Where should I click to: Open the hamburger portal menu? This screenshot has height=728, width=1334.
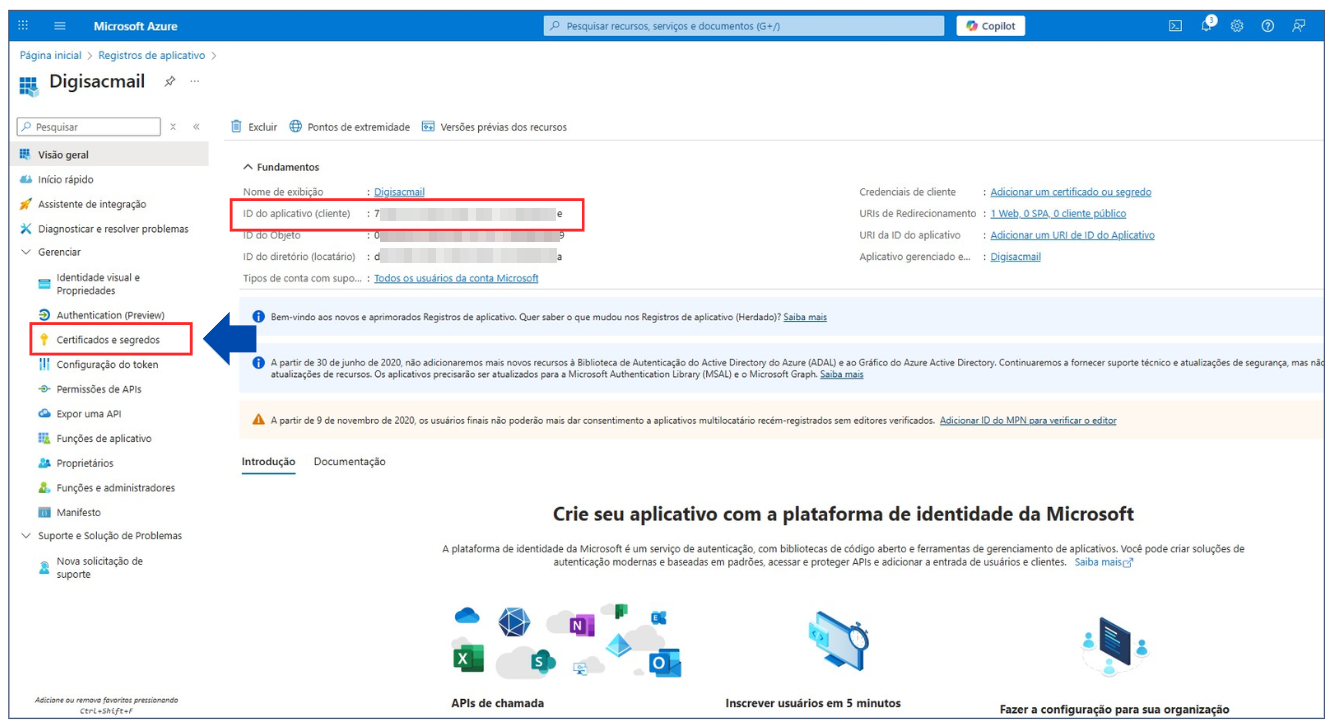59,26
